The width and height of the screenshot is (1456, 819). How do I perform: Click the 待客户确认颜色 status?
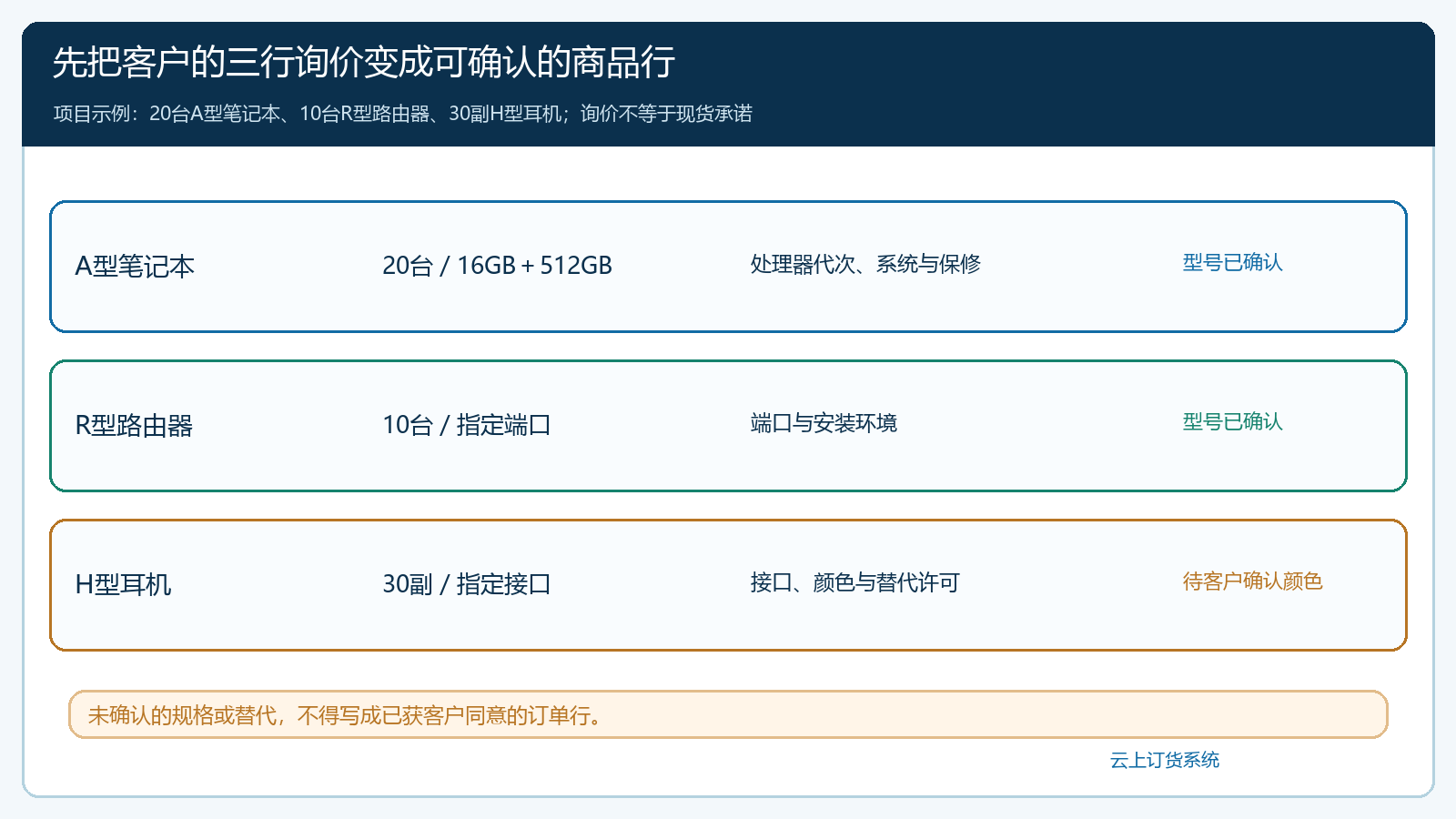pos(1252,581)
